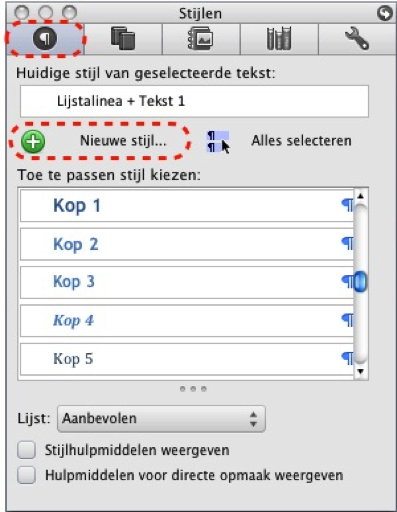The height and width of the screenshot is (512, 397).
Task: Open the wrench tools tab
Action: tap(357, 39)
